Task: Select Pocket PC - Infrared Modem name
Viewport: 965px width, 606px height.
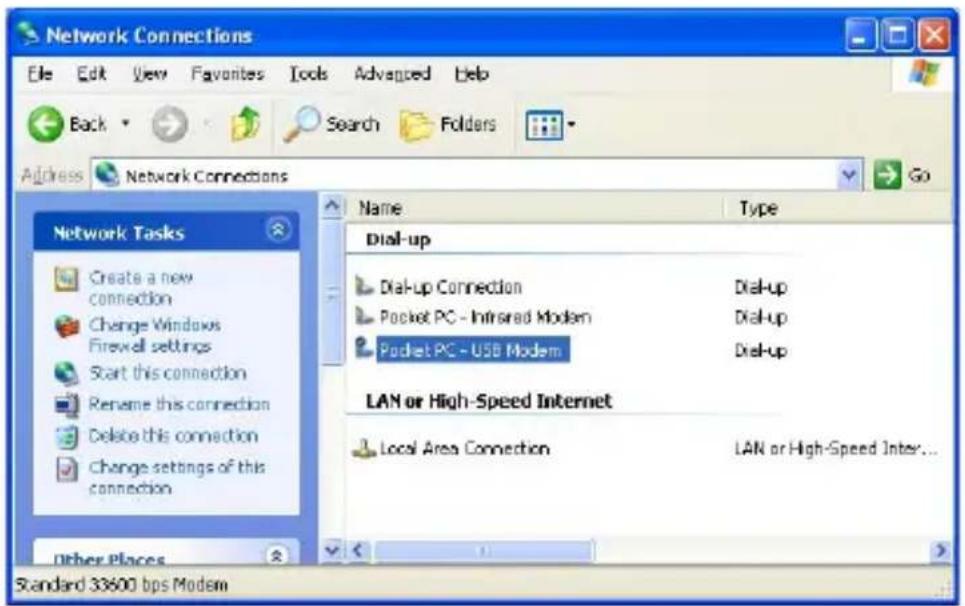Action: (485, 317)
